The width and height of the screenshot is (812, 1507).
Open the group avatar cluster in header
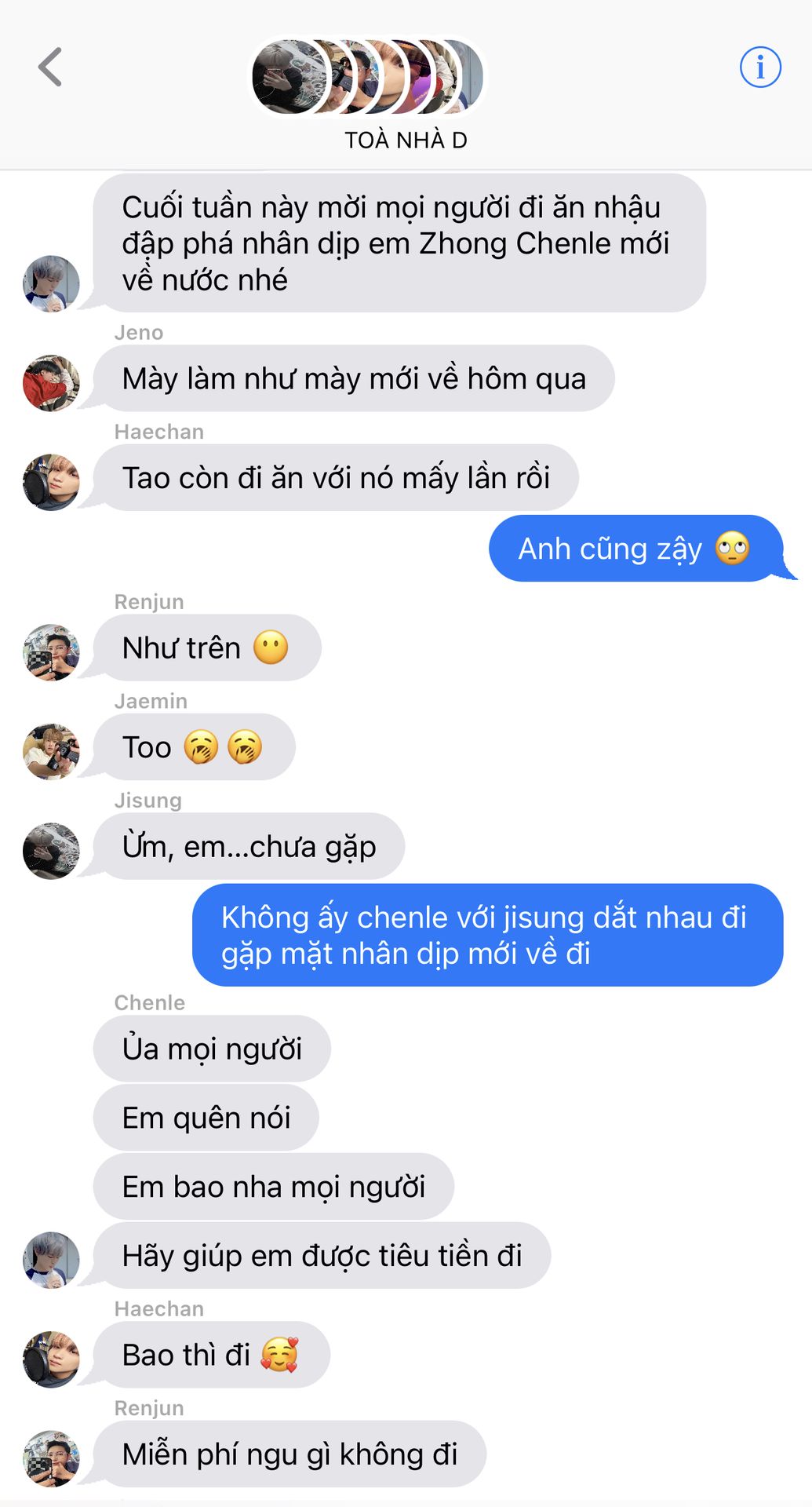tap(367, 77)
